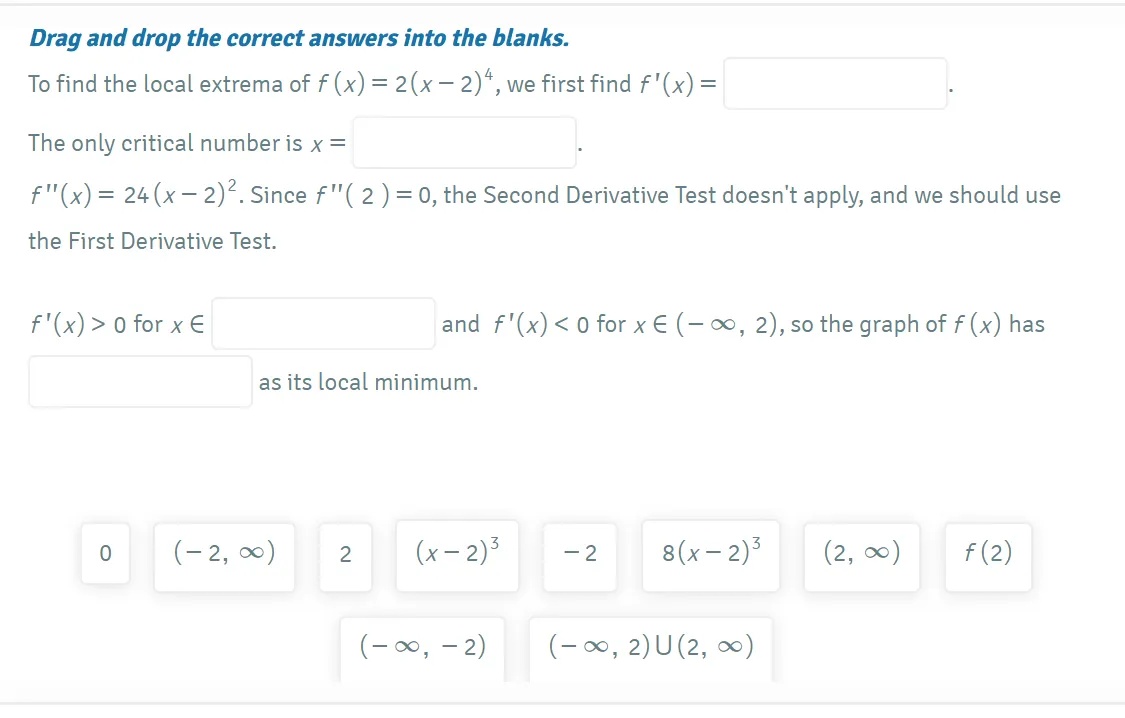Click the blank after x ∈
This screenshot has height=718, width=1125.
pos(322,323)
